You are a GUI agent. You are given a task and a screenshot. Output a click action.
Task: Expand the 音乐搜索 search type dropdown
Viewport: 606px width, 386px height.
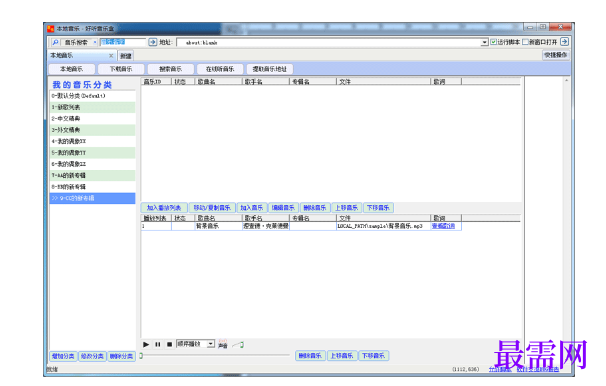95,42
